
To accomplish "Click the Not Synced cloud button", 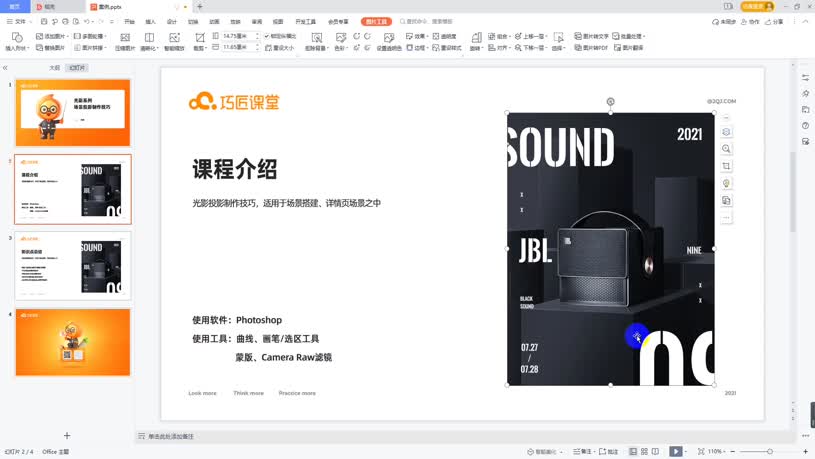I will (x=724, y=21).
